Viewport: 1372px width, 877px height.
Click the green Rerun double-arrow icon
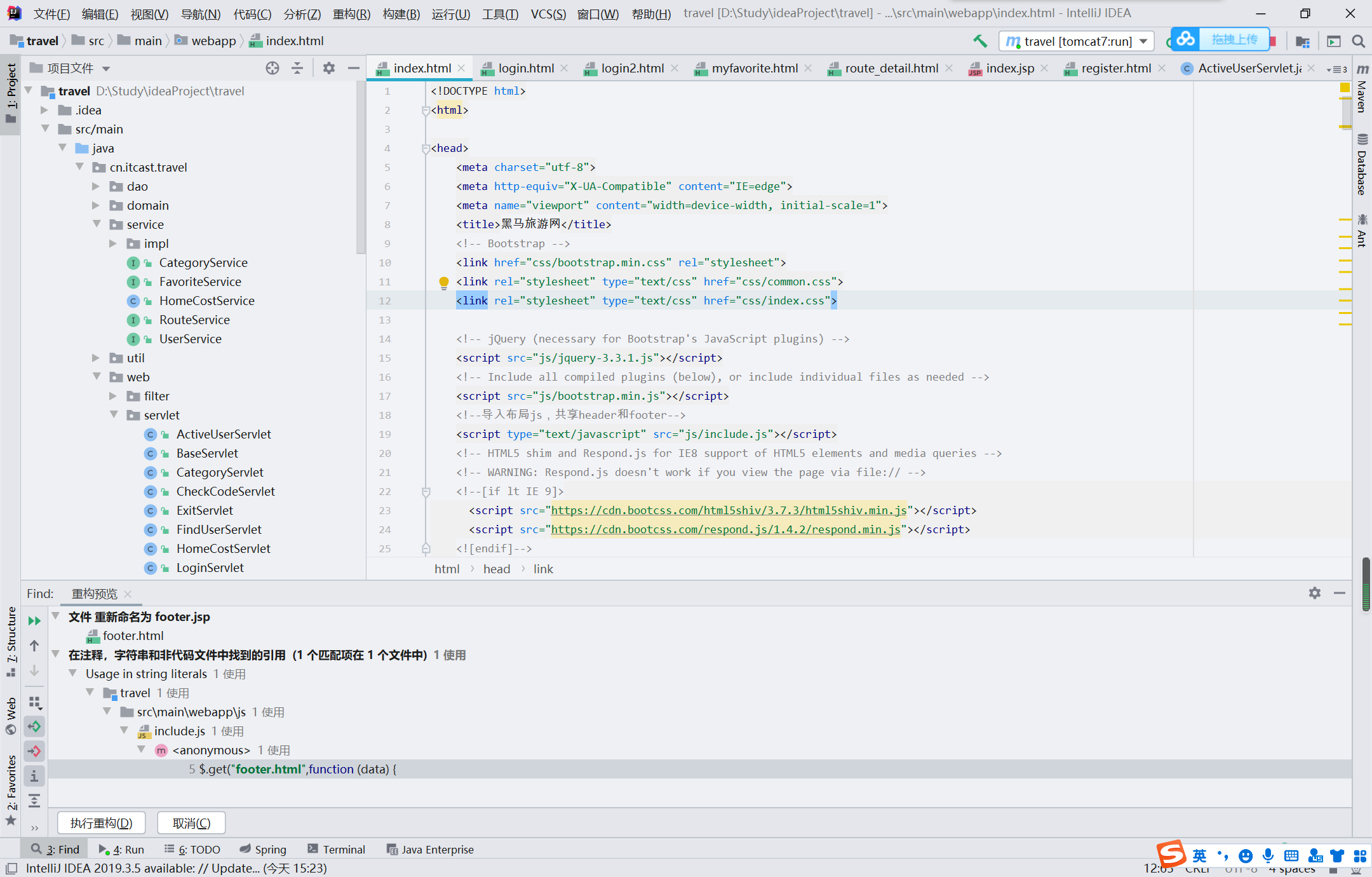(x=34, y=620)
